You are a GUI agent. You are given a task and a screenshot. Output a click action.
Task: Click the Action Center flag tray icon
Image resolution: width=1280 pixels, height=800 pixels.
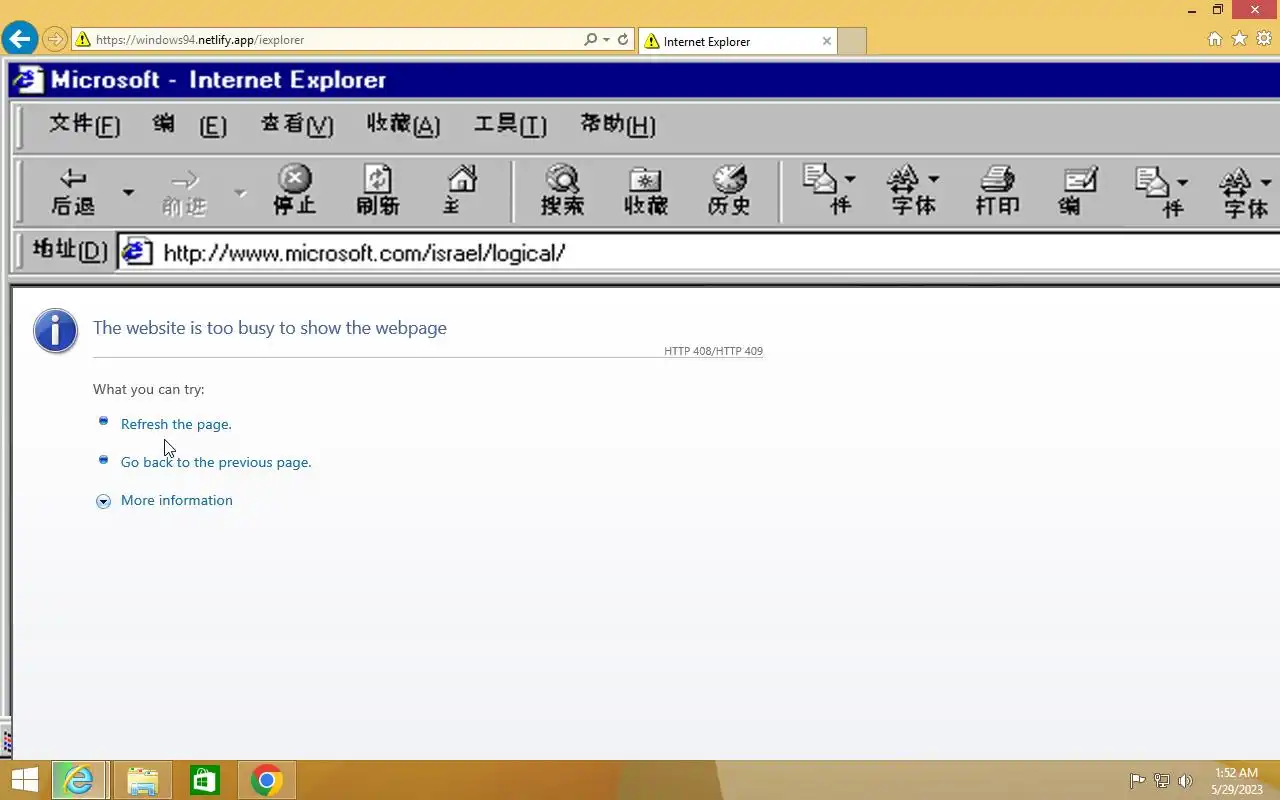[1138, 781]
